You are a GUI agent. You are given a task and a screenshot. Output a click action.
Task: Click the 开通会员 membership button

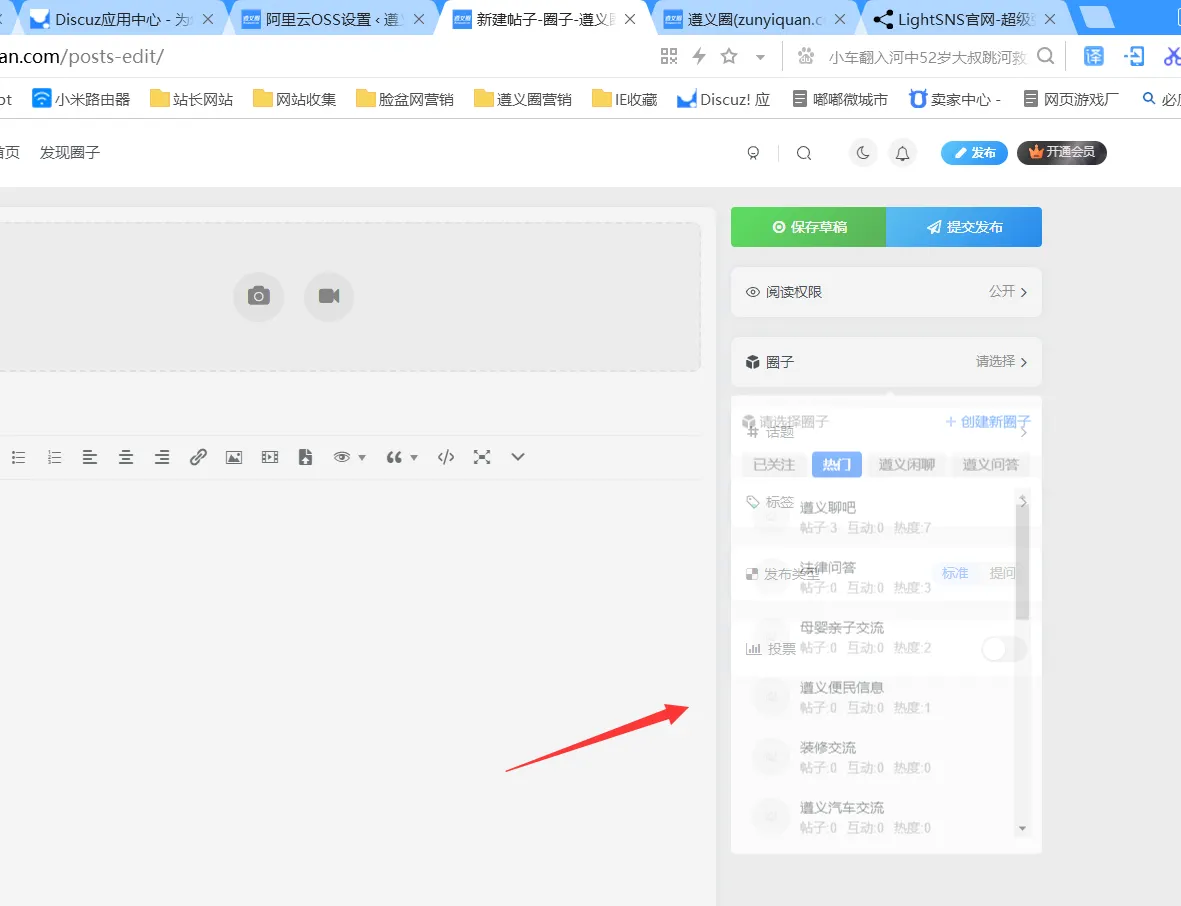[x=1062, y=152]
